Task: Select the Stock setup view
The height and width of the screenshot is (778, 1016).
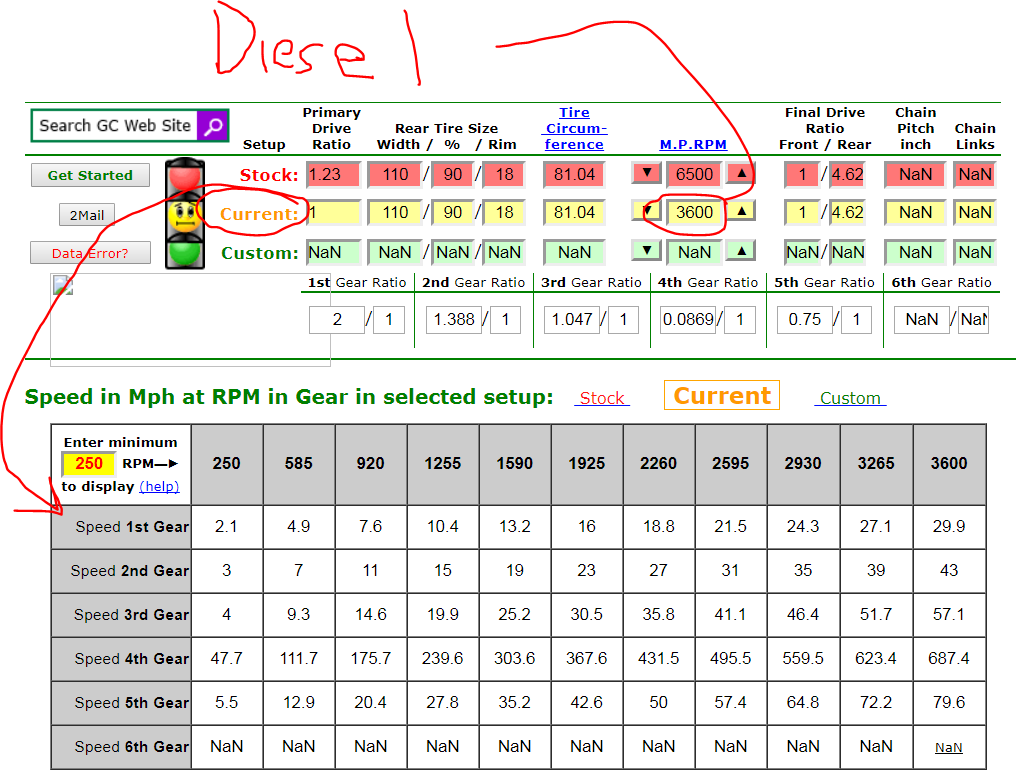Action: [601, 398]
